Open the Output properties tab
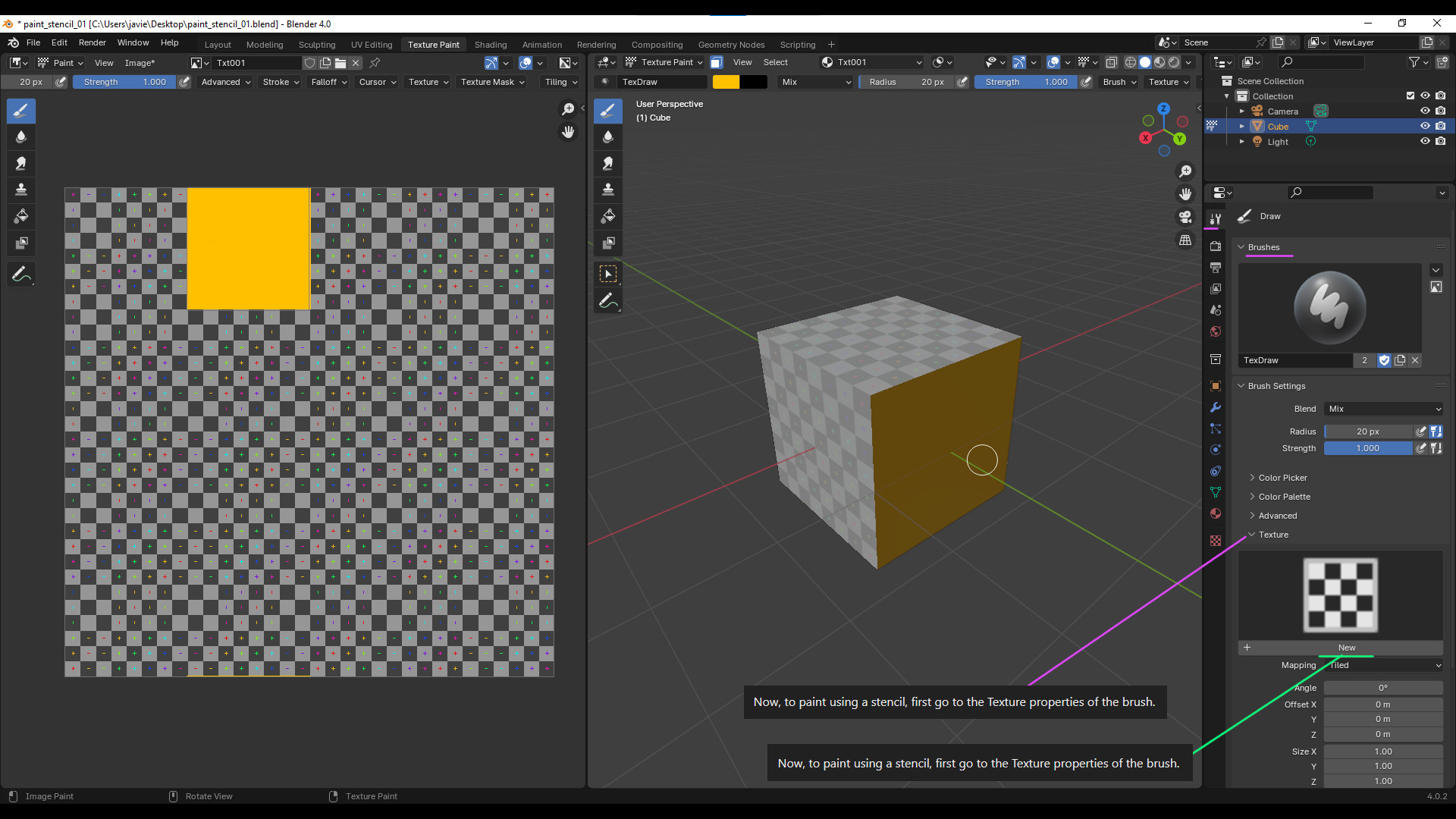The image size is (1456, 819). pos(1216,268)
